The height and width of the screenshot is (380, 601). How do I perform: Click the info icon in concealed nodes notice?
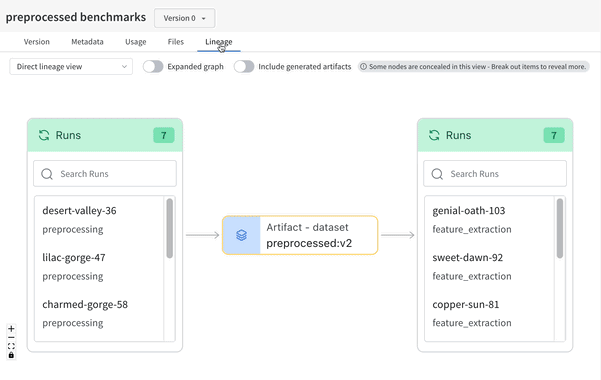(363, 67)
